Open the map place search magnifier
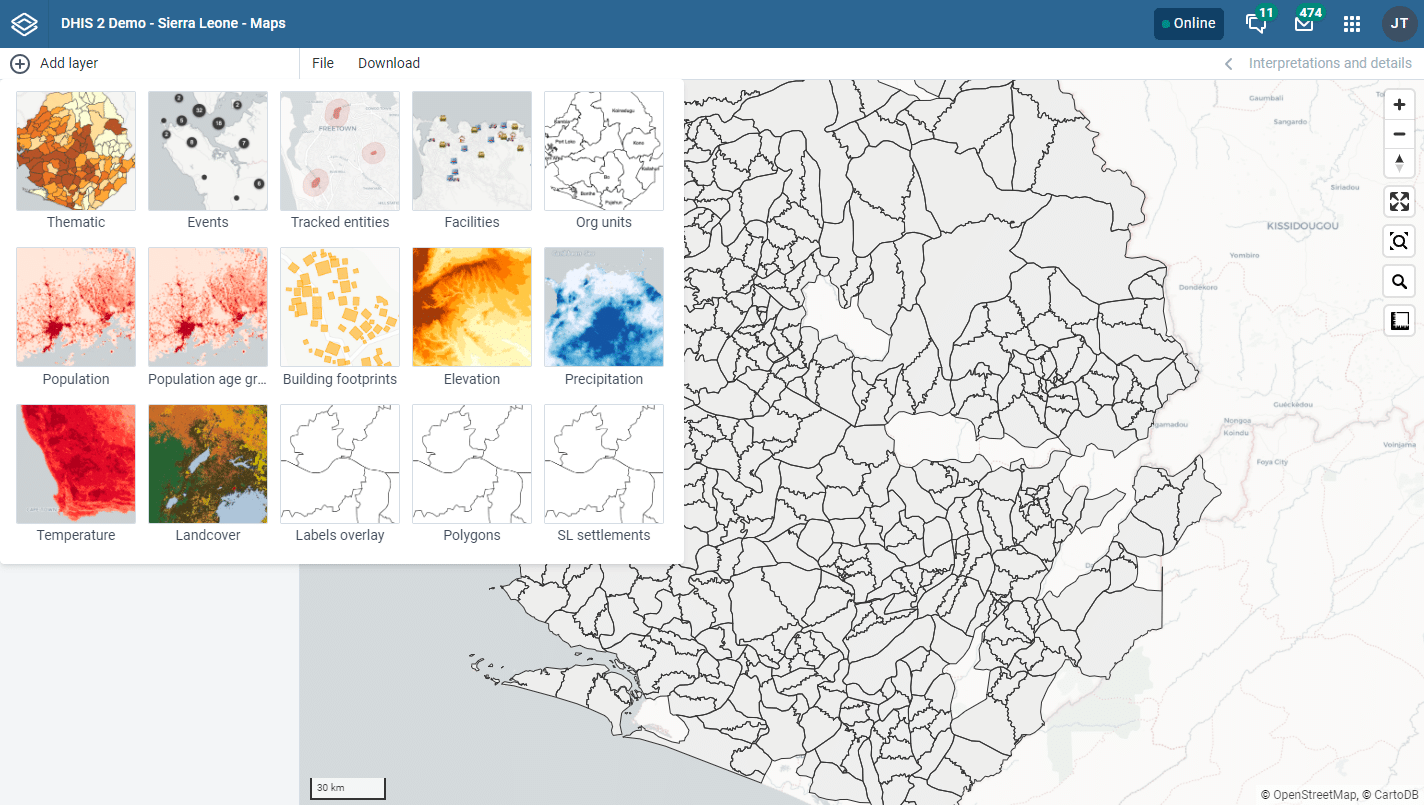Image resolution: width=1424 pixels, height=805 pixels. tap(1399, 282)
